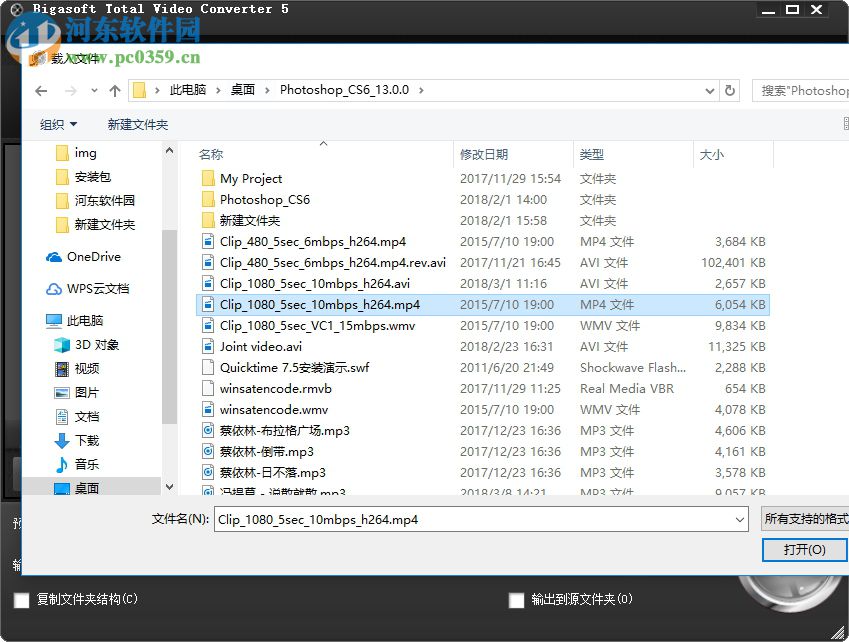Image resolution: width=849 pixels, height=642 pixels.
Task: Go up to the parent folder
Action: pyautogui.click(x=114, y=90)
